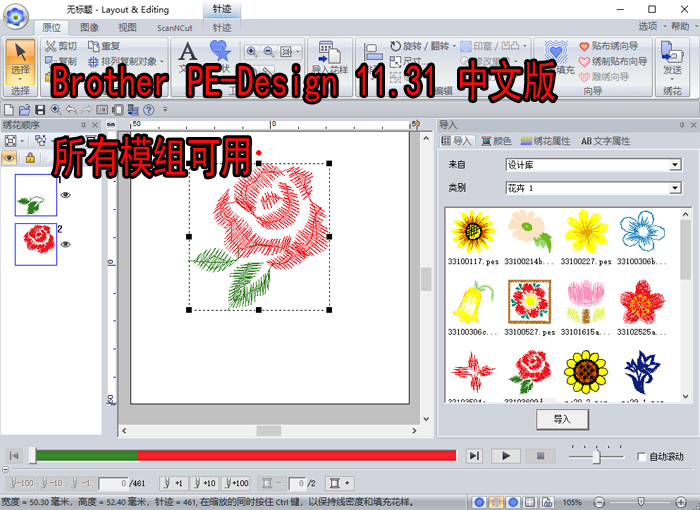The image size is (700, 510).
Task: Open the Help (帮助) menu
Action: tap(680, 26)
